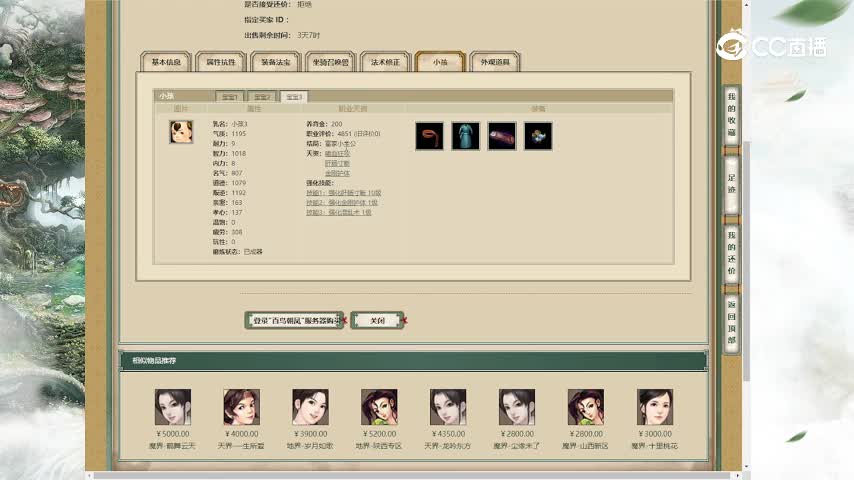The height and width of the screenshot is (480, 854).
Task: Click the page's vertical scrollbar
Action: (x=747, y=262)
